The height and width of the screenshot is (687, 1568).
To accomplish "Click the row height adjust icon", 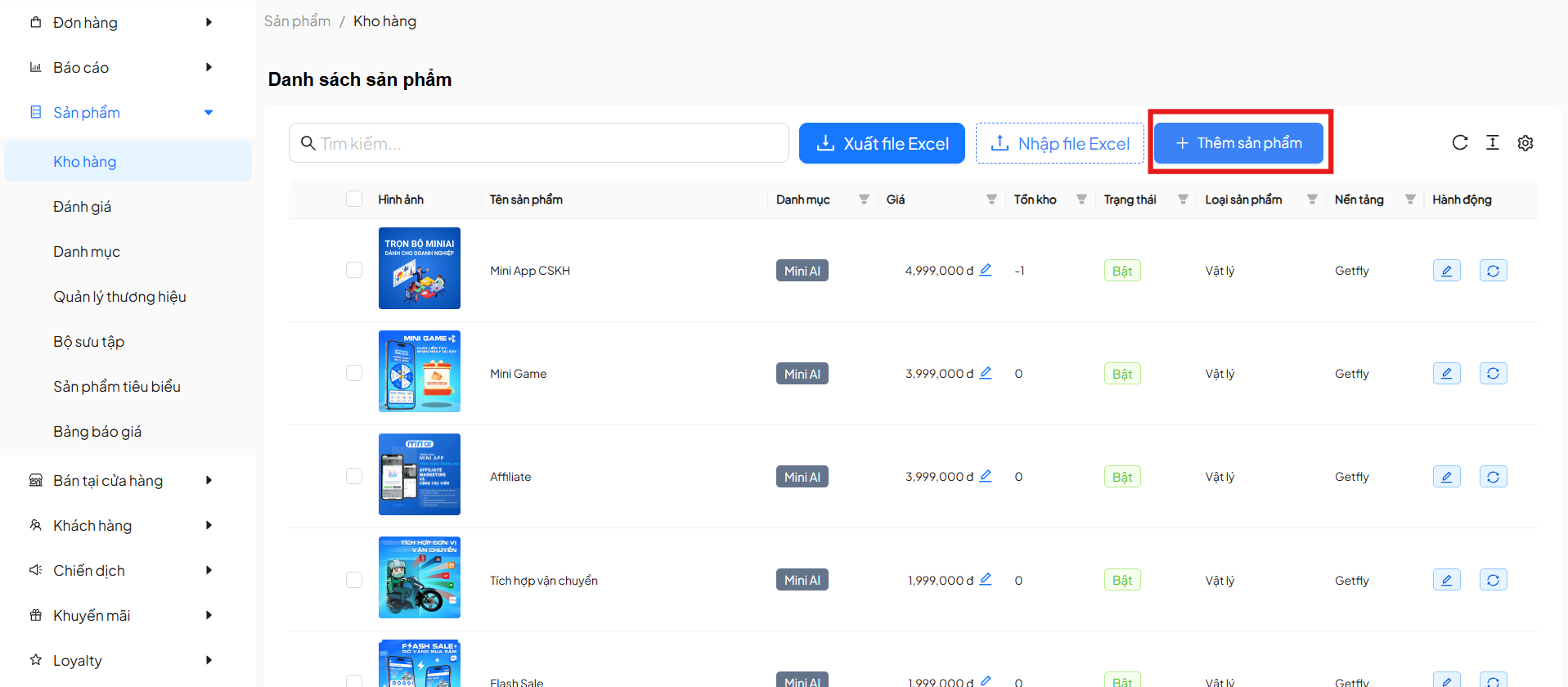I will click(x=1492, y=143).
